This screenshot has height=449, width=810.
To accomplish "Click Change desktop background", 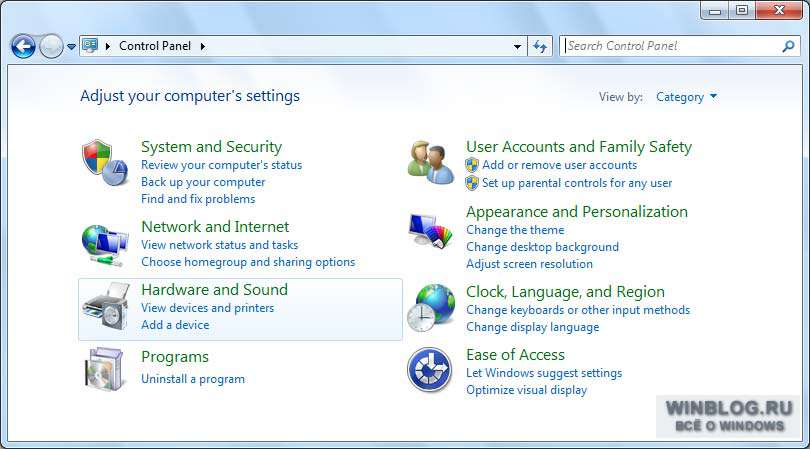I will [542, 247].
